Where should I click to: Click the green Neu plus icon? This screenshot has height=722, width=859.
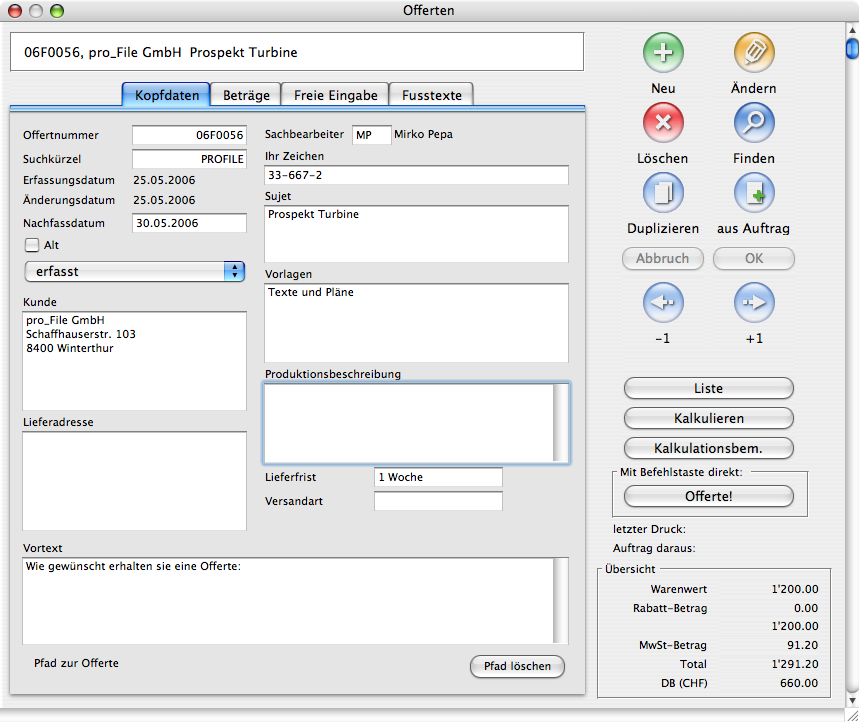coord(662,53)
